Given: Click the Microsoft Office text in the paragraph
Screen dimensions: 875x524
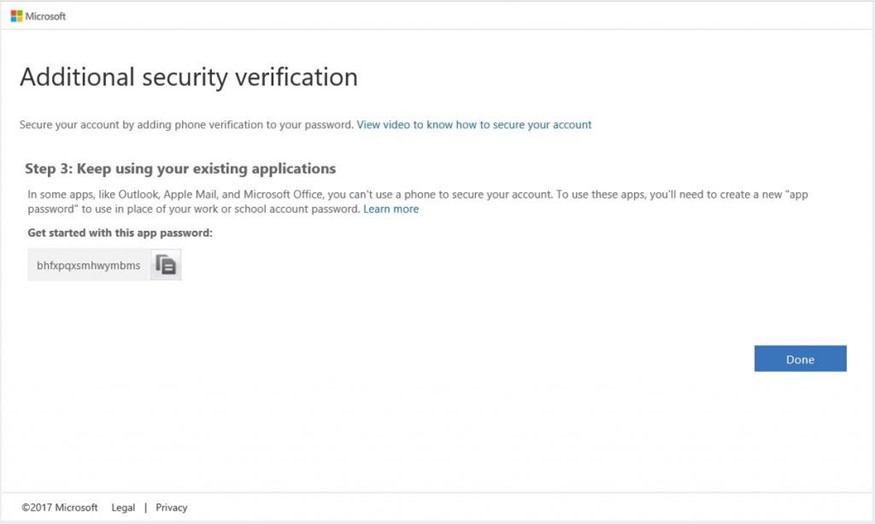Looking at the screenshot, I should 283,194.
